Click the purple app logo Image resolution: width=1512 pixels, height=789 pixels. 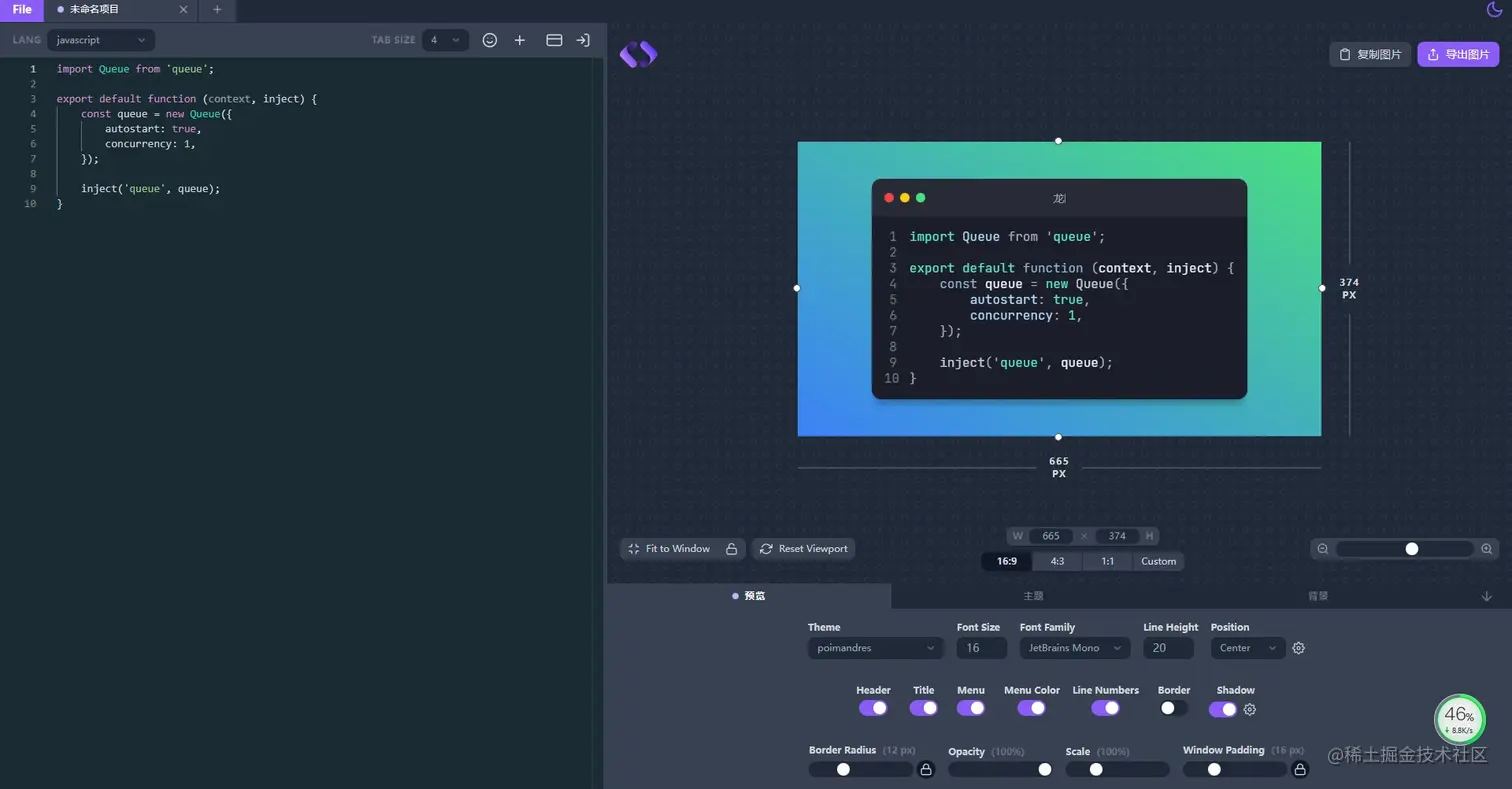click(x=638, y=54)
